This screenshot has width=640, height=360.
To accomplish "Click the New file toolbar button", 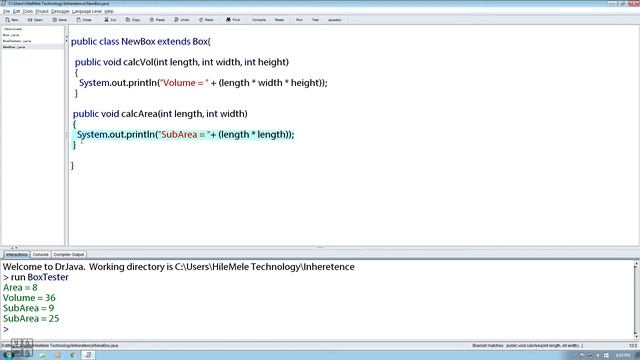I will tap(12, 20).
